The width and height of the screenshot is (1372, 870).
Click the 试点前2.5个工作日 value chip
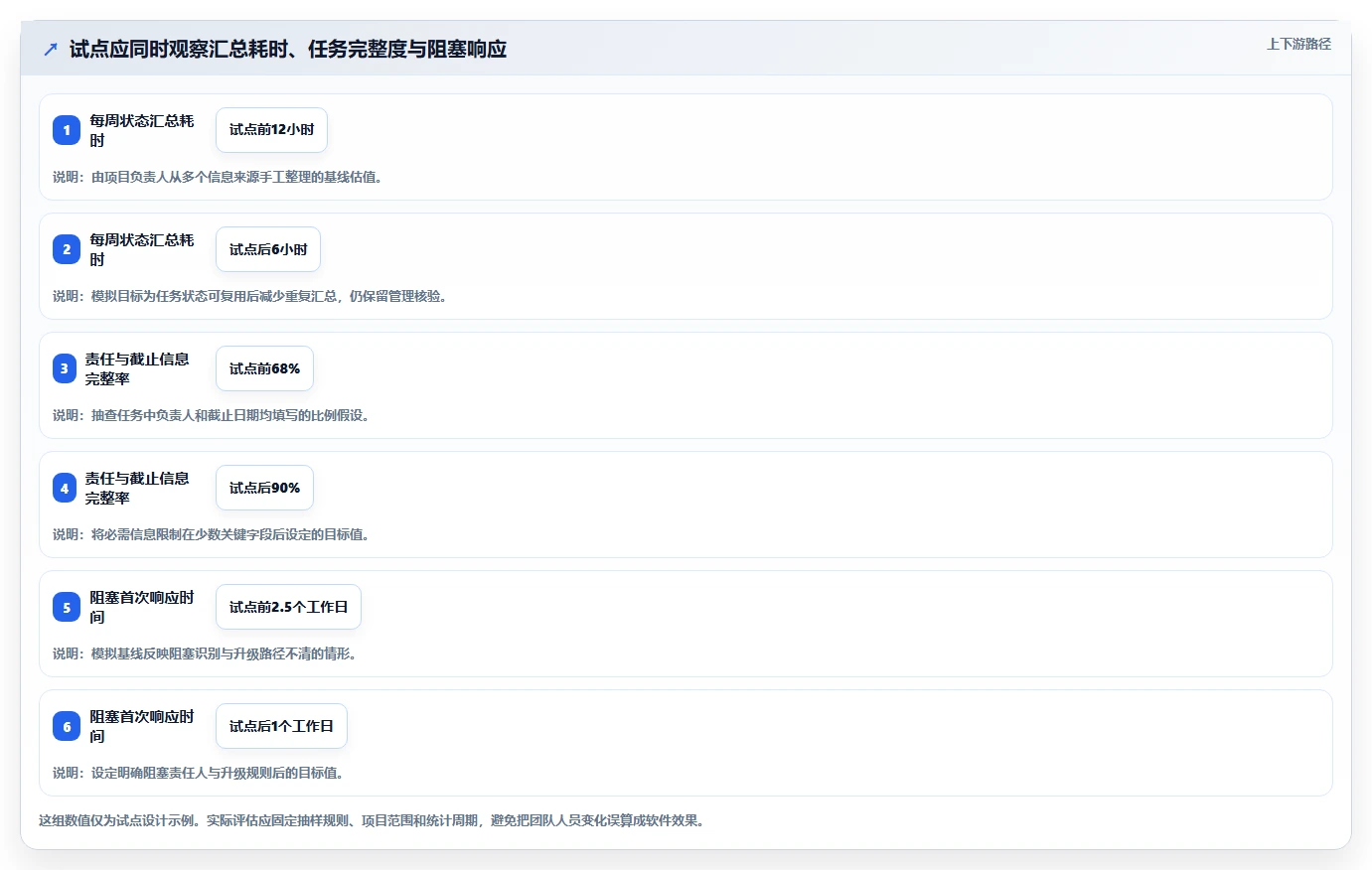(288, 607)
